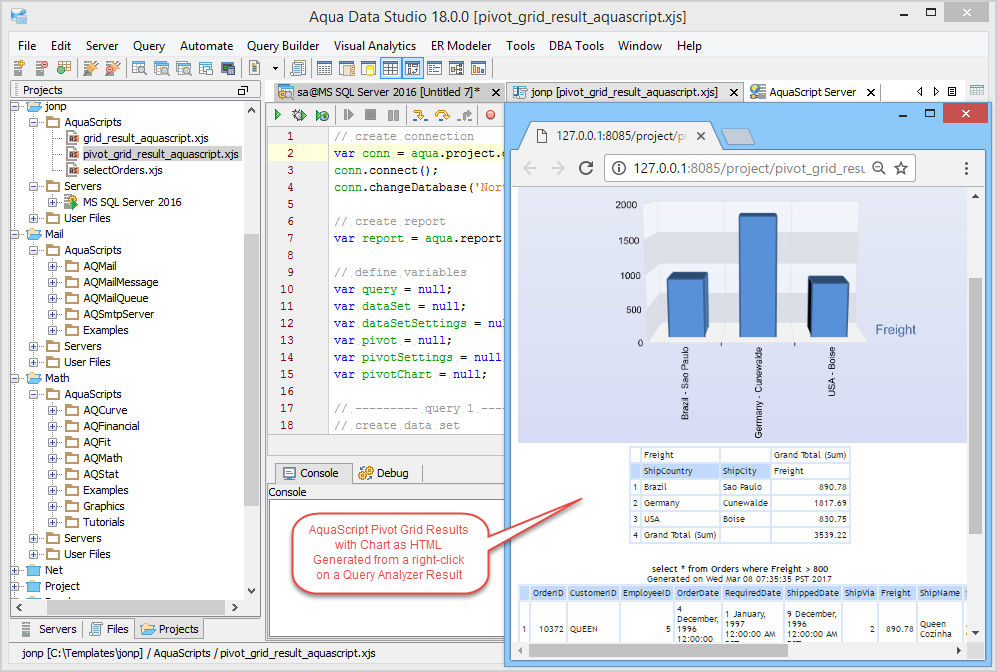Toggle the highlighted grid view toolbar button
Image resolution: width=997 pixels, height=672 pixels.
(391, 68)
